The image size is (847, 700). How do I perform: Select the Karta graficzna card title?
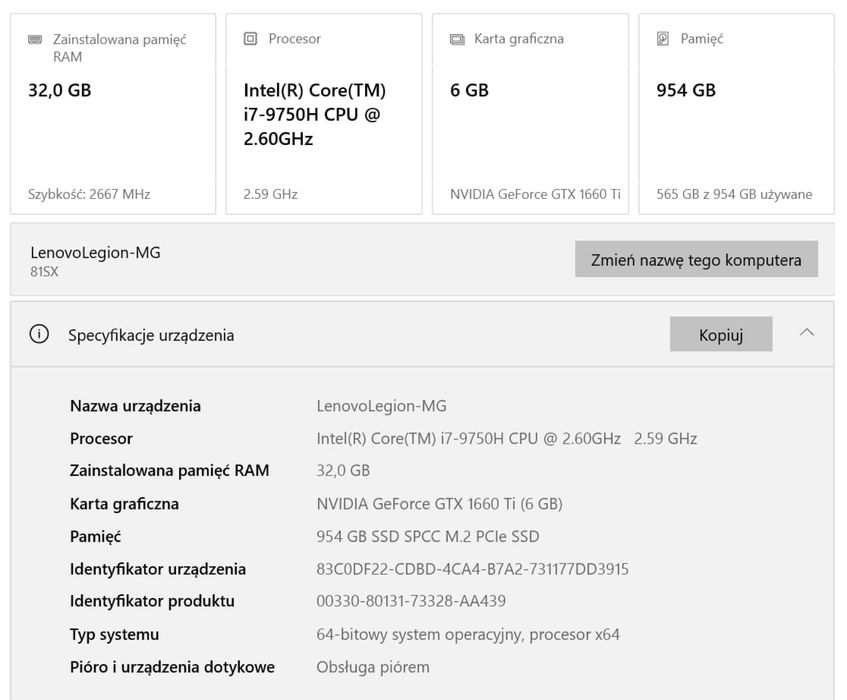[519, 39]
